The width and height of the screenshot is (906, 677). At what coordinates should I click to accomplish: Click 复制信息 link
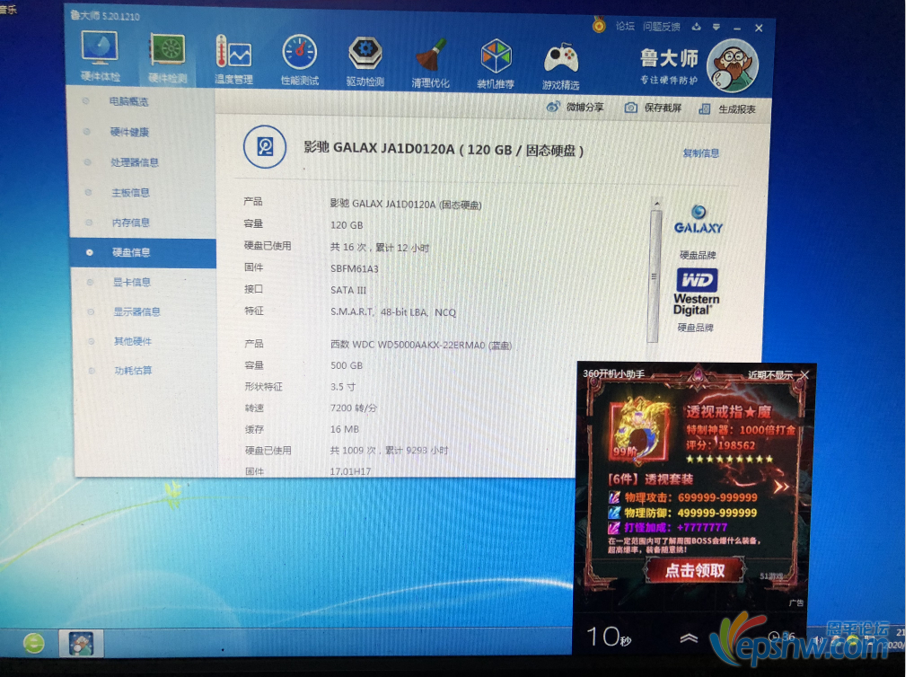pyautogui.click(x=701, y=153)
